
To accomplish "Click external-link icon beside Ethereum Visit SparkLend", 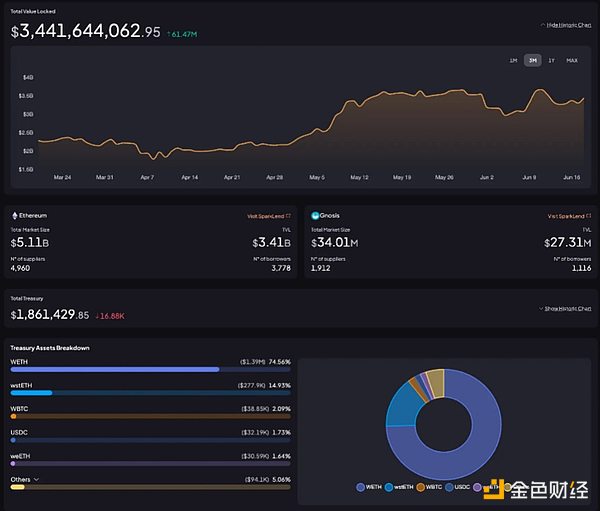I will pos(288,215).
